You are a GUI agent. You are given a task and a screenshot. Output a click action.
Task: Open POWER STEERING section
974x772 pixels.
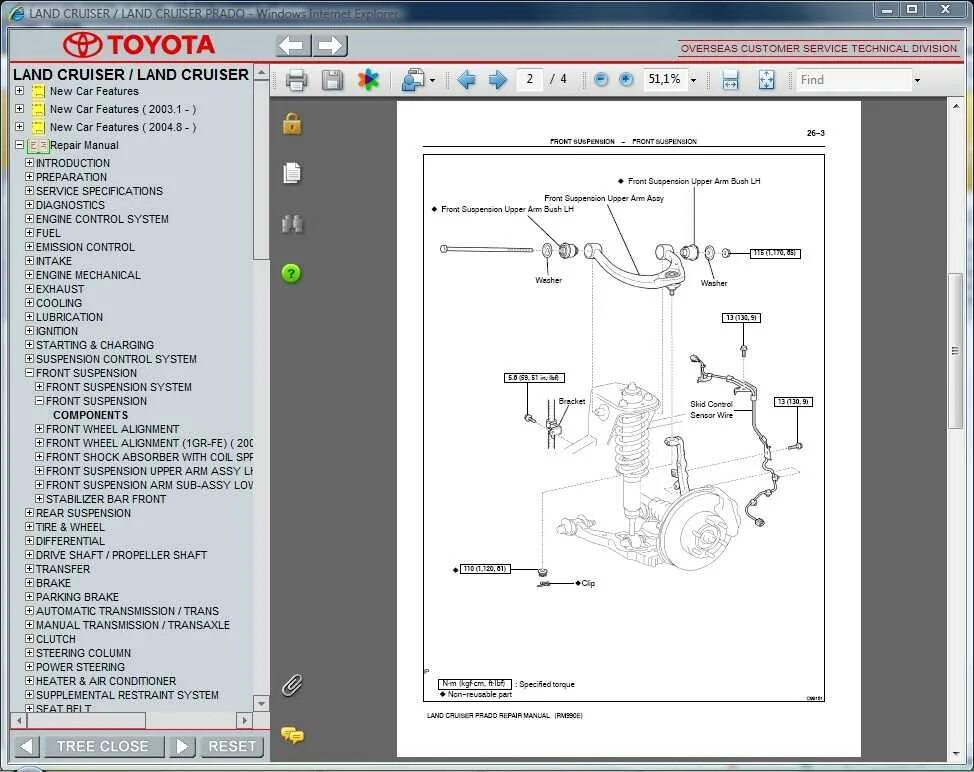pyautogui.click(x=80, y=667)
